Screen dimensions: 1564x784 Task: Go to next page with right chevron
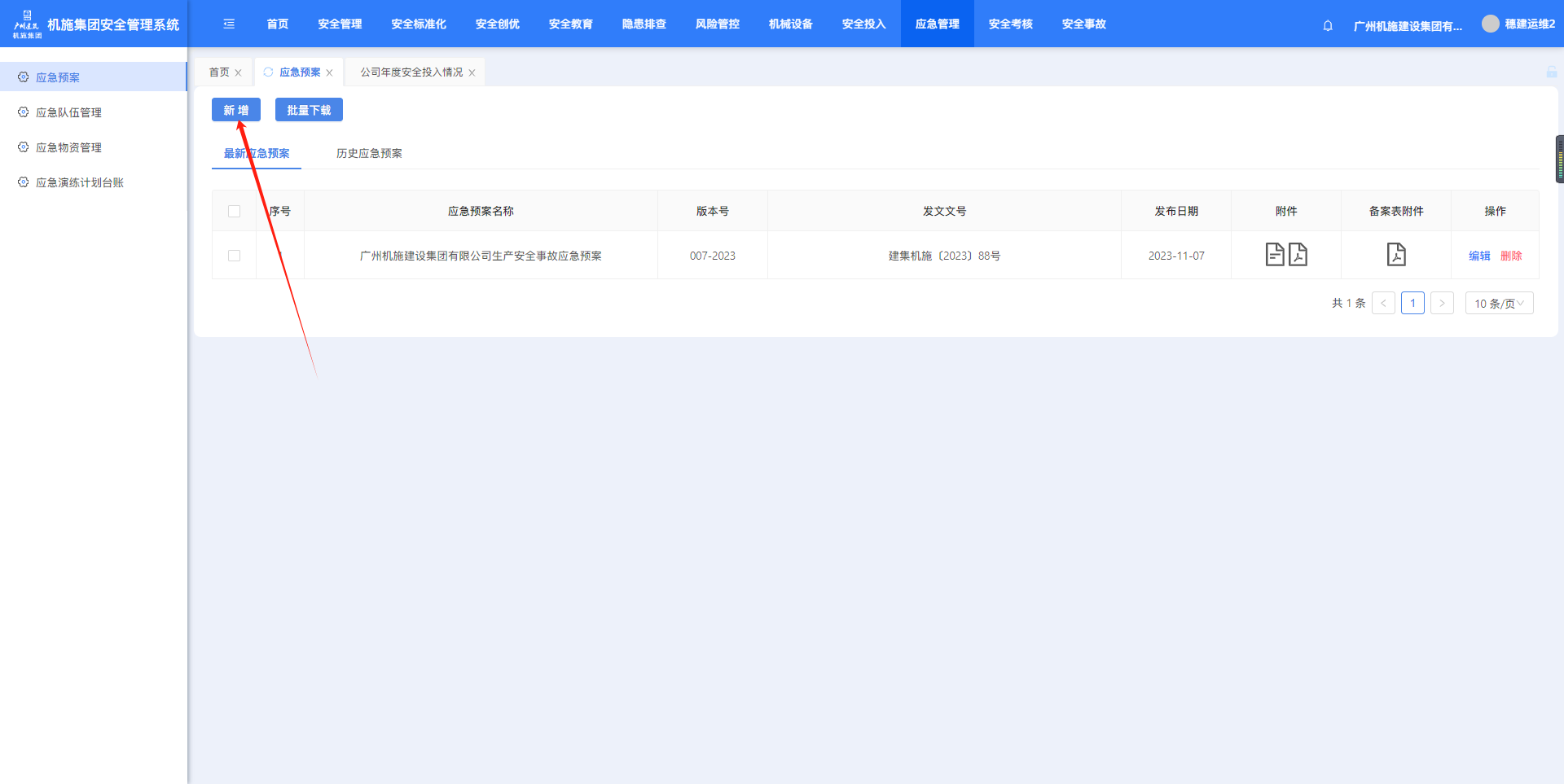(1442, 304)
